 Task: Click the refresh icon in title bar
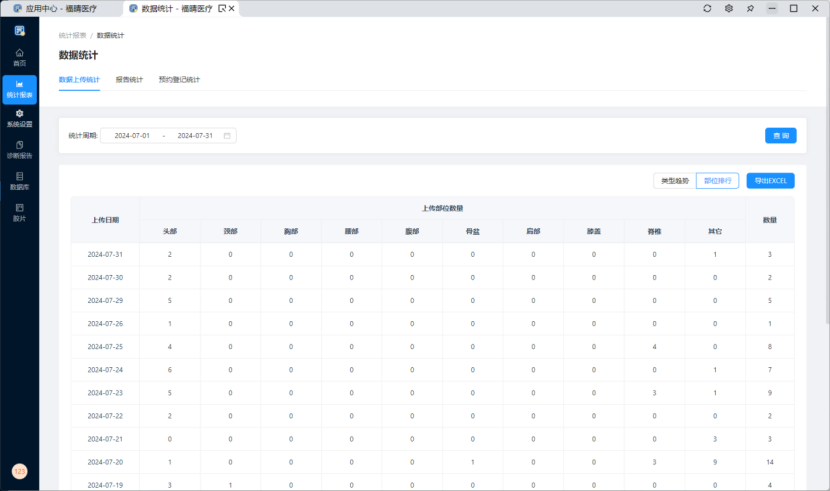click(708, 8)
